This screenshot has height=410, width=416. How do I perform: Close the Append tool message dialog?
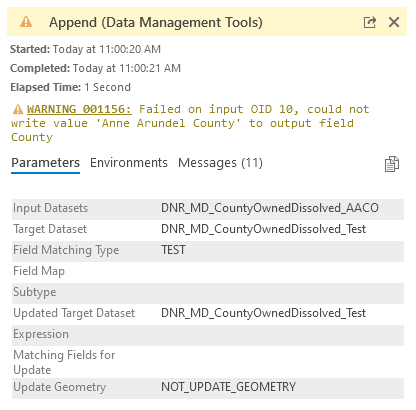pyautogui.click(x=394, y=22)
